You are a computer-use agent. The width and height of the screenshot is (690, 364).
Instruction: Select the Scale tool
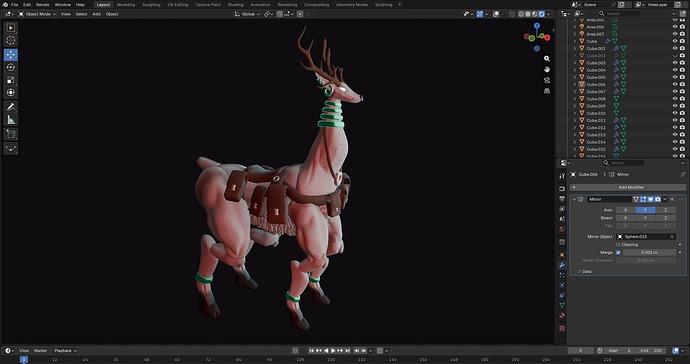tap(11, 80)
